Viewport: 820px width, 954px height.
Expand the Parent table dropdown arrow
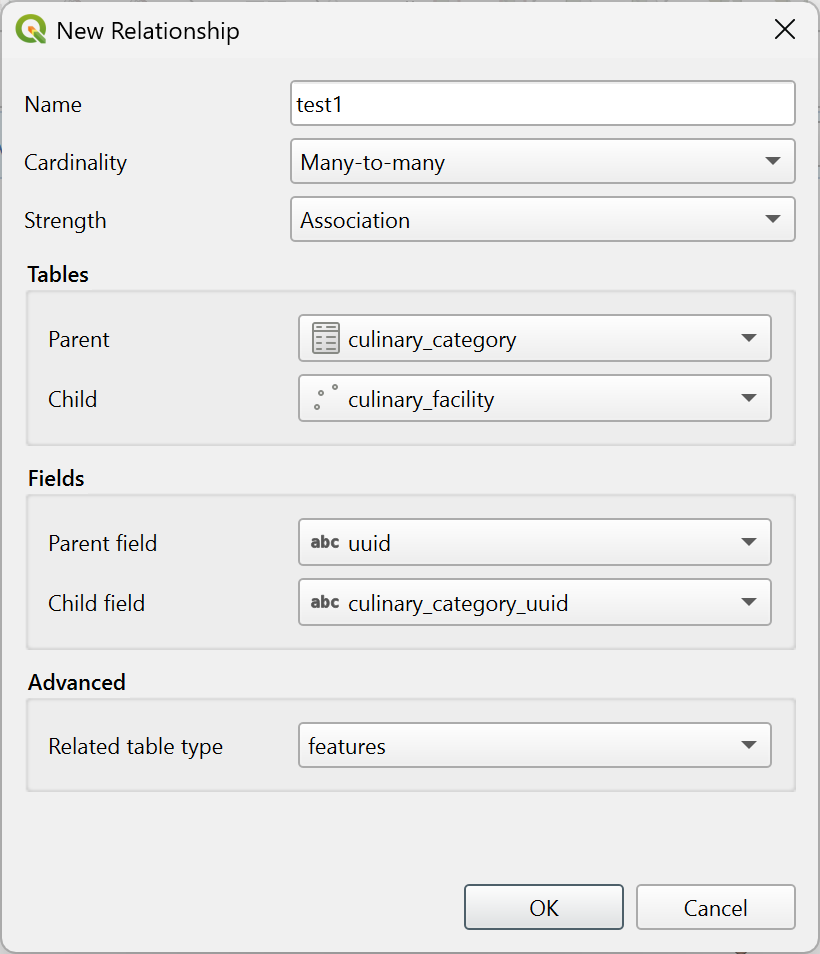pos(749,339)
